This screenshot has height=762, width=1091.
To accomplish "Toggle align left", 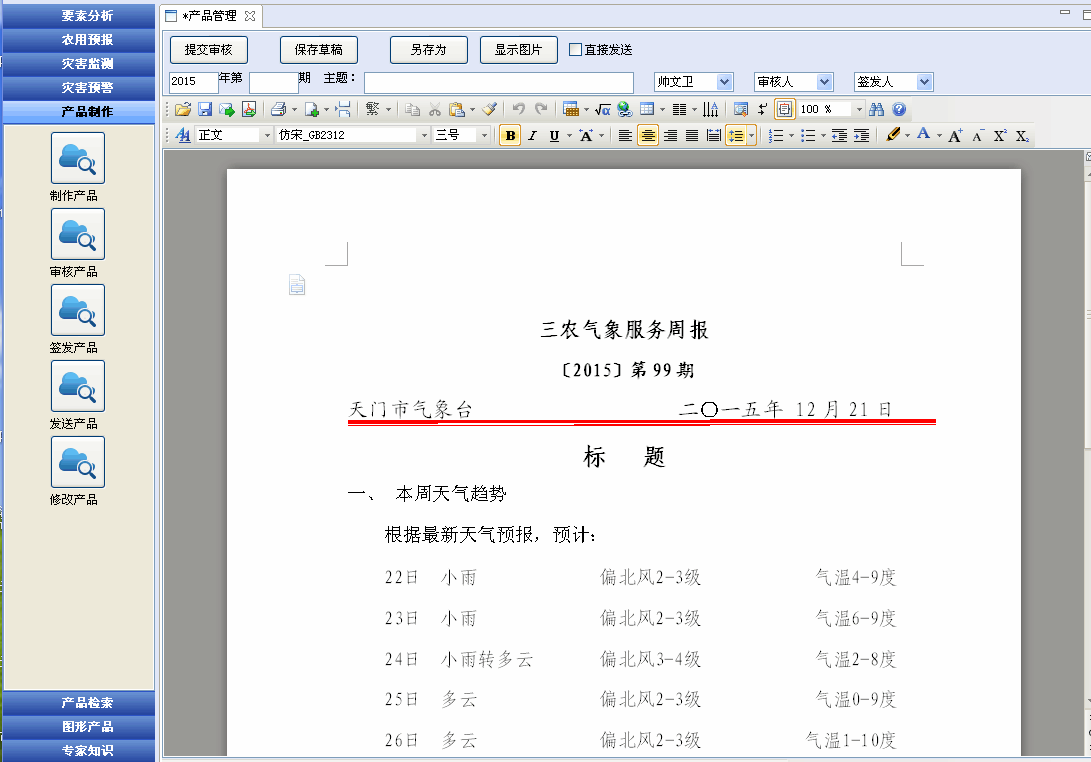I will coord(626,136).
